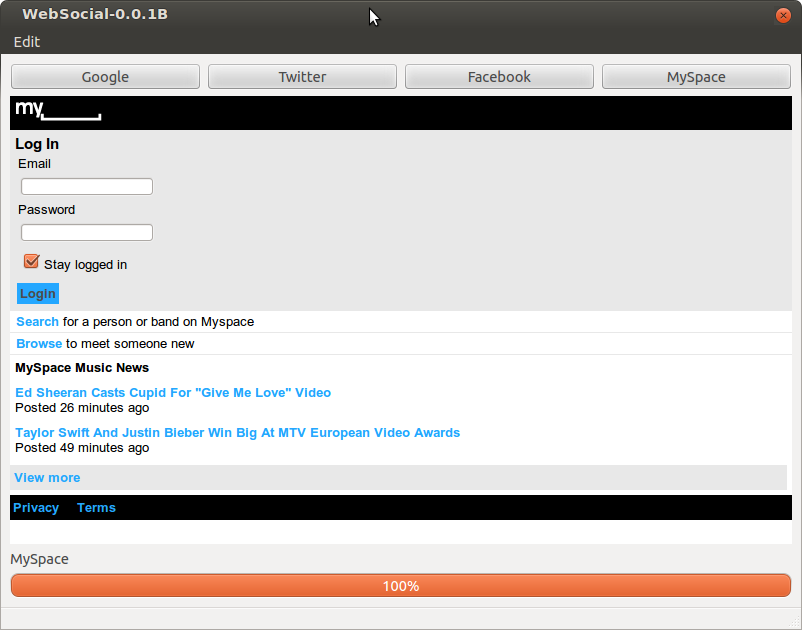Open Taylor Swift And Justin Bieber article
802x630 pixels.
point(237,433)
